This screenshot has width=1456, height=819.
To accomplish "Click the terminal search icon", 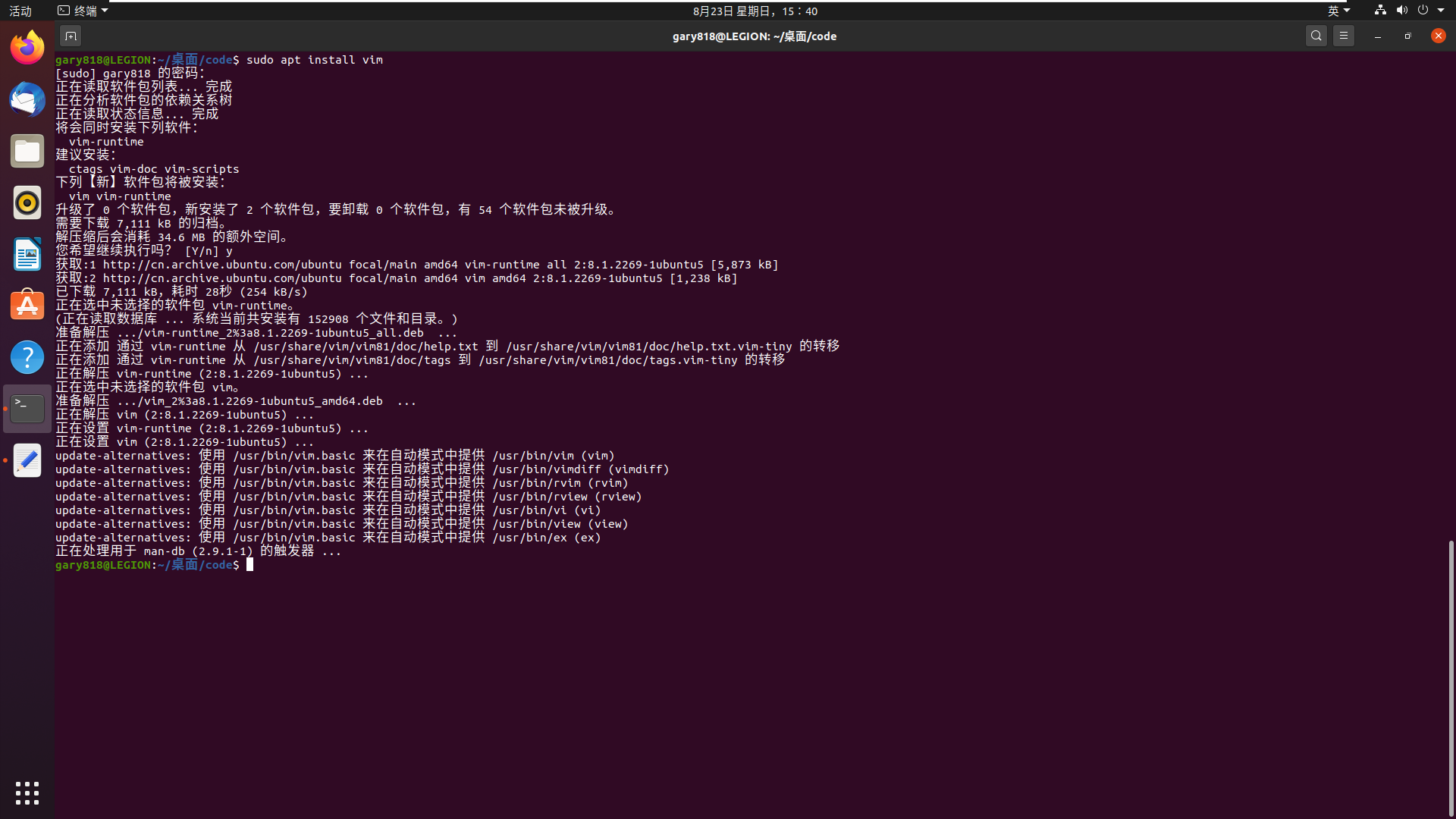I will [1316, 36].
